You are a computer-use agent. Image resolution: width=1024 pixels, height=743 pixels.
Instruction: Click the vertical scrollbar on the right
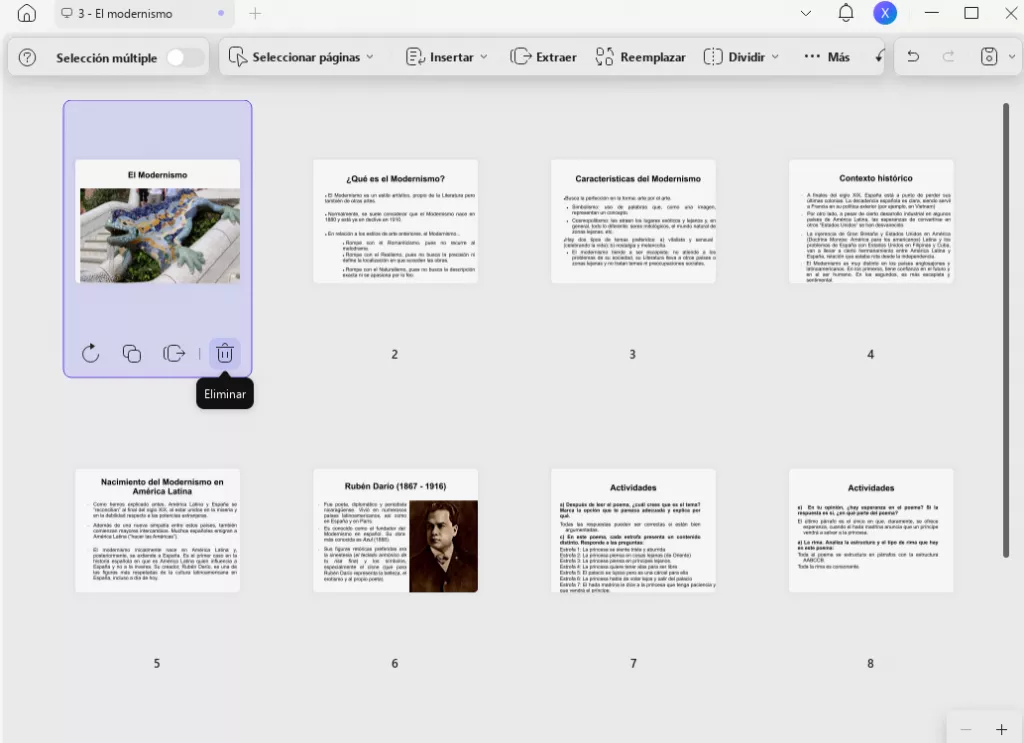pos(1006,330)
